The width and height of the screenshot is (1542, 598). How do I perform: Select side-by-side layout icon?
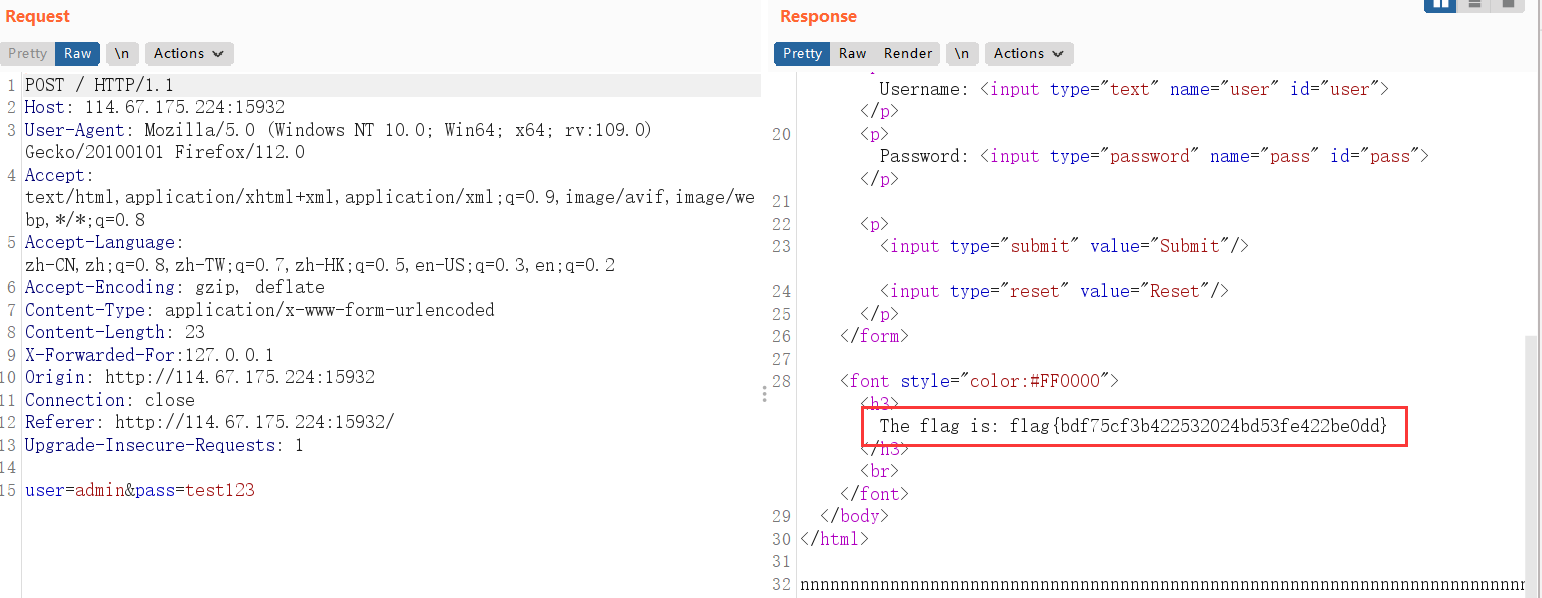point(1441,4)
